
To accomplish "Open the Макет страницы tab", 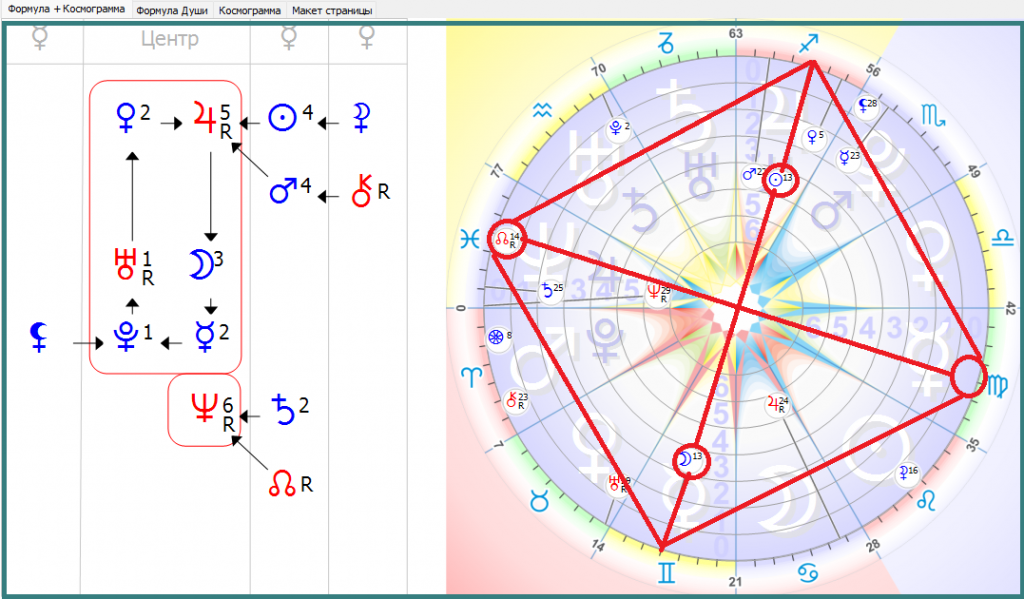I will (332, 10).
